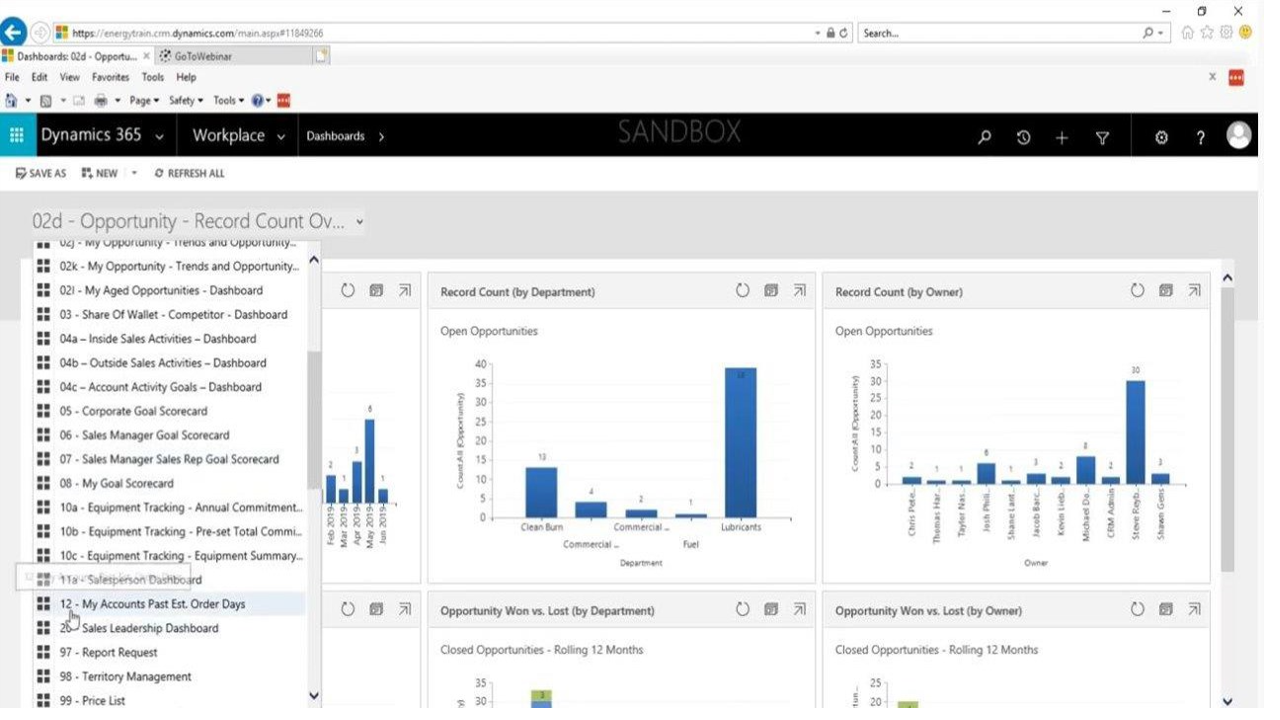Enlarge the Record Count (by Department) chart
Viewport: 1280px width, 720px height.
click(799, 291)
